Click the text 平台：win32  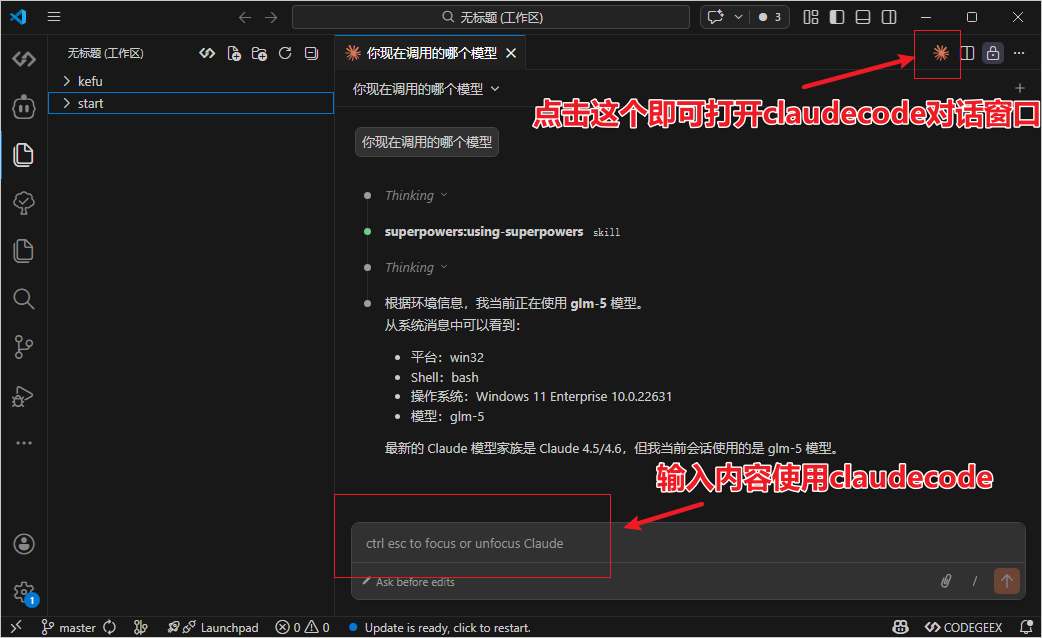(x=447, y=358)
